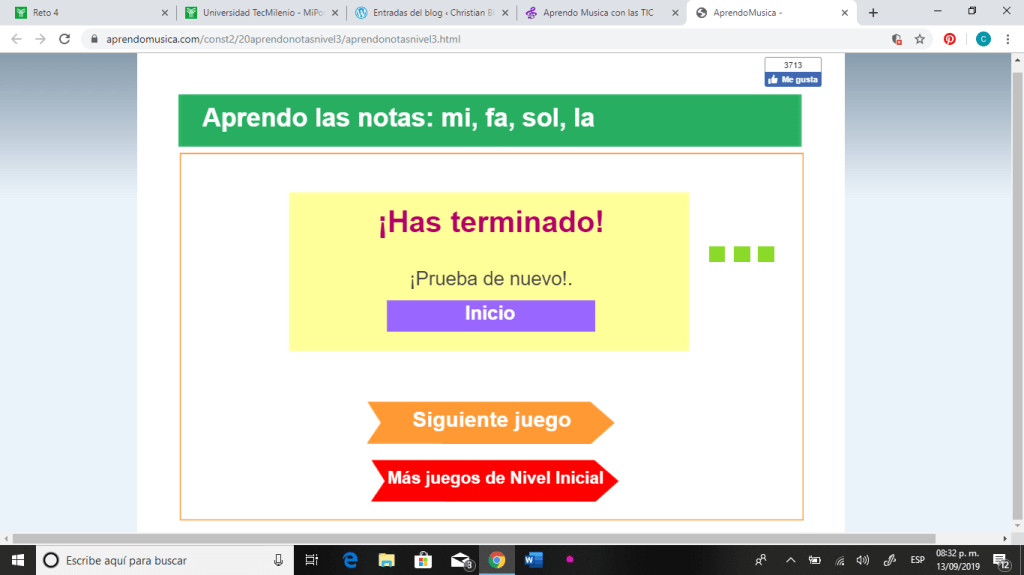Viewport: 1024px width, 575px height.
Task: Reload the page with the refresh icon
Action: tap(65, 39)
